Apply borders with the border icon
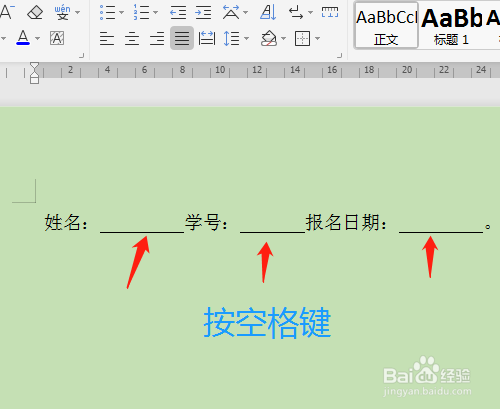 coord(303,38)
